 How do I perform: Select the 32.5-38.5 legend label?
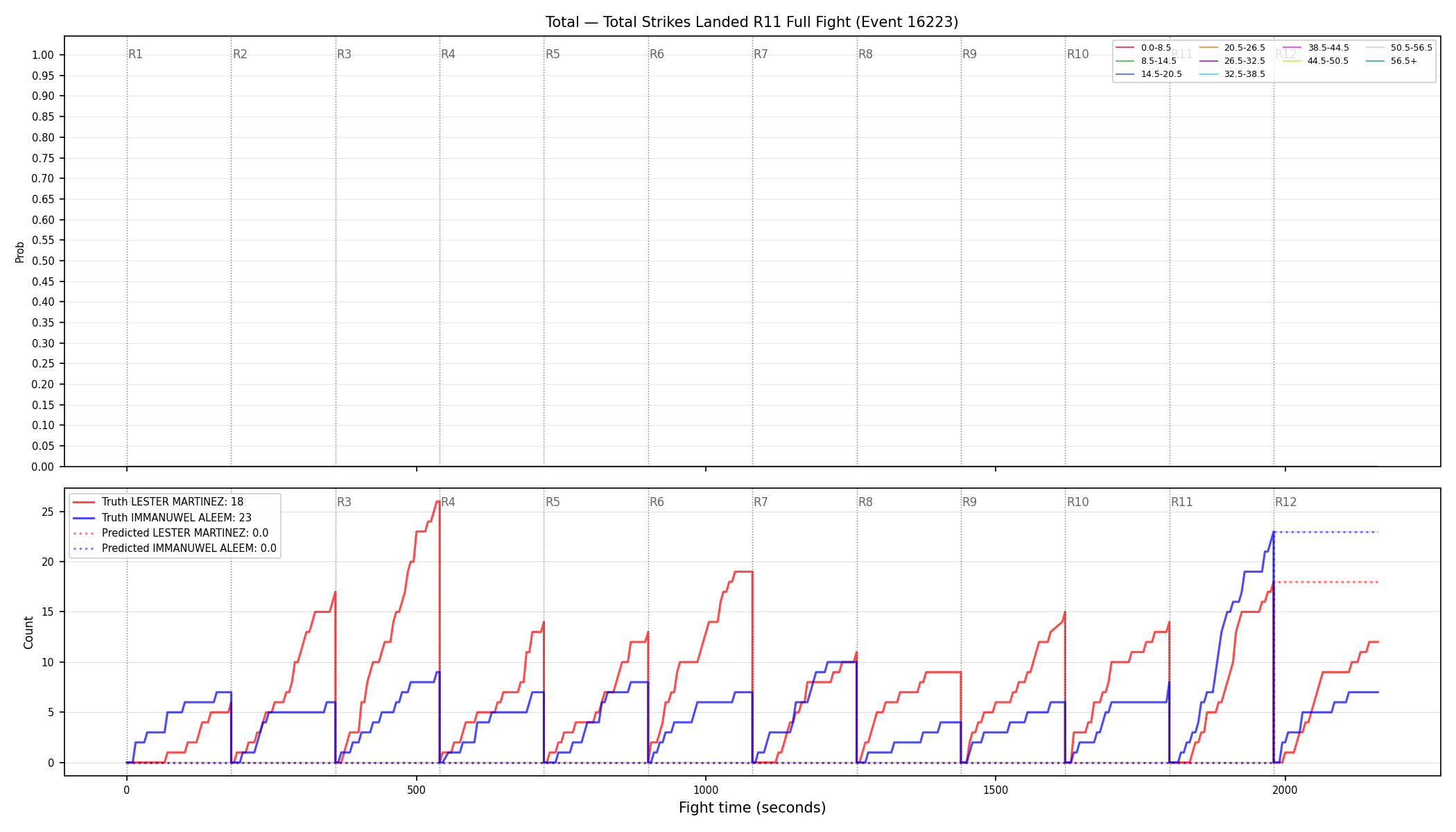(x=1245, y=74)
